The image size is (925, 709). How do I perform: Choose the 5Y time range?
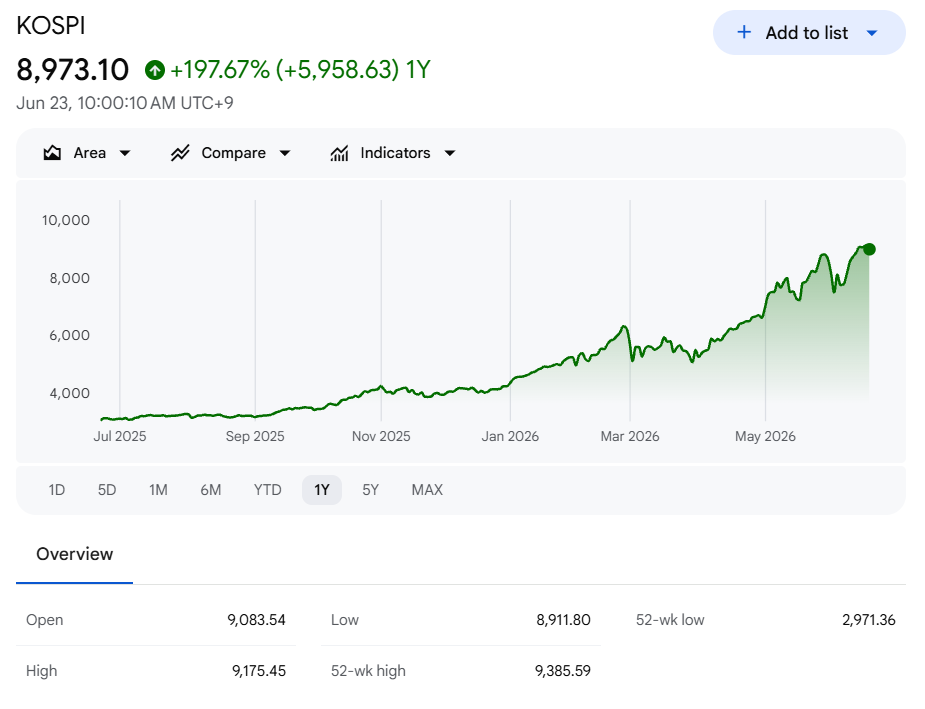pyautogui.click(x=370, y=490)
